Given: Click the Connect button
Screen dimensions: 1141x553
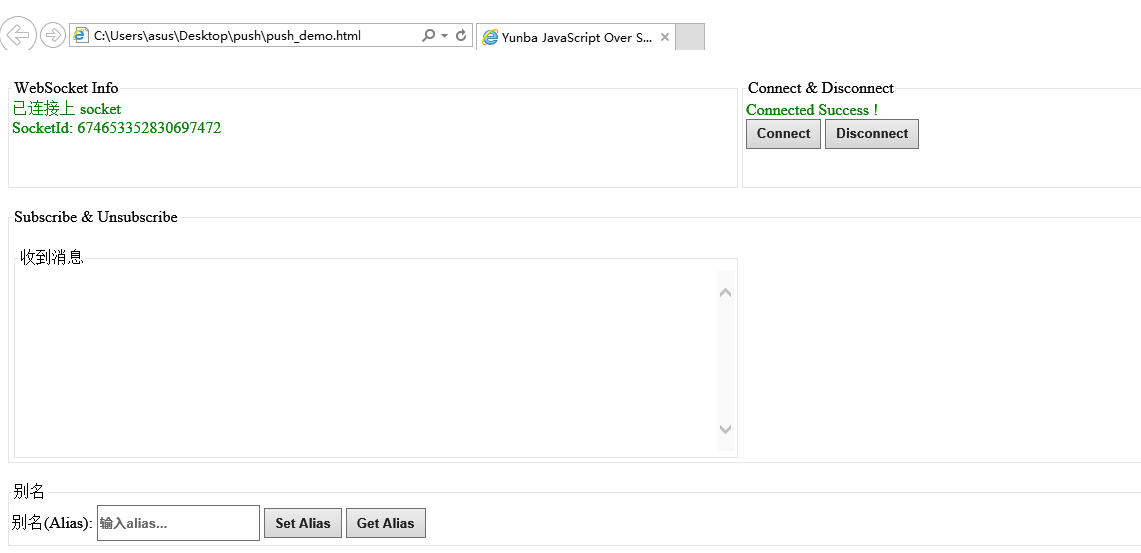Looking at the screenshot, I should 784,134.
